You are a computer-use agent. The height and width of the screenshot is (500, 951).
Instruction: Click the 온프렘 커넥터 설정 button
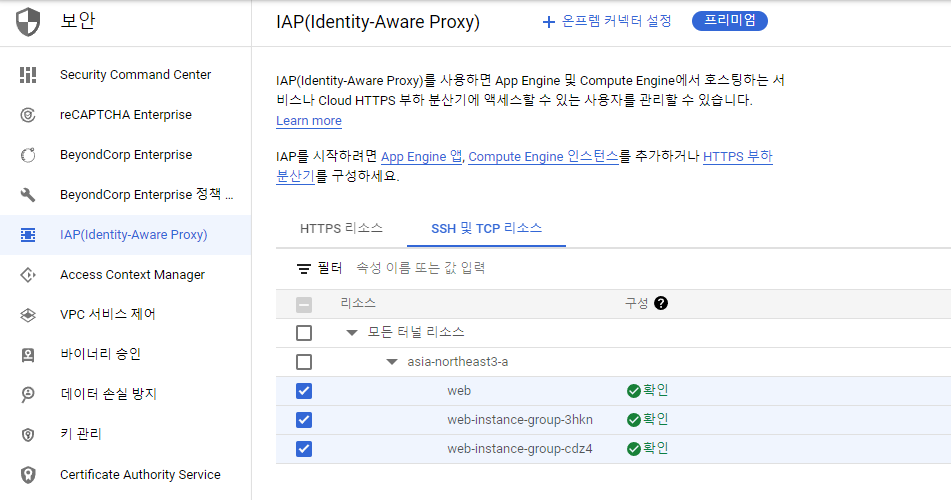[x=607, y=21]
